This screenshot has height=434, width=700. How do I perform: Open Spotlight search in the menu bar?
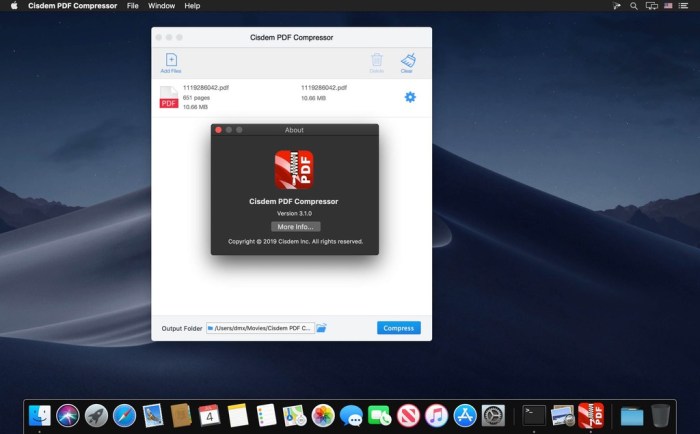[x=634, y=6]
